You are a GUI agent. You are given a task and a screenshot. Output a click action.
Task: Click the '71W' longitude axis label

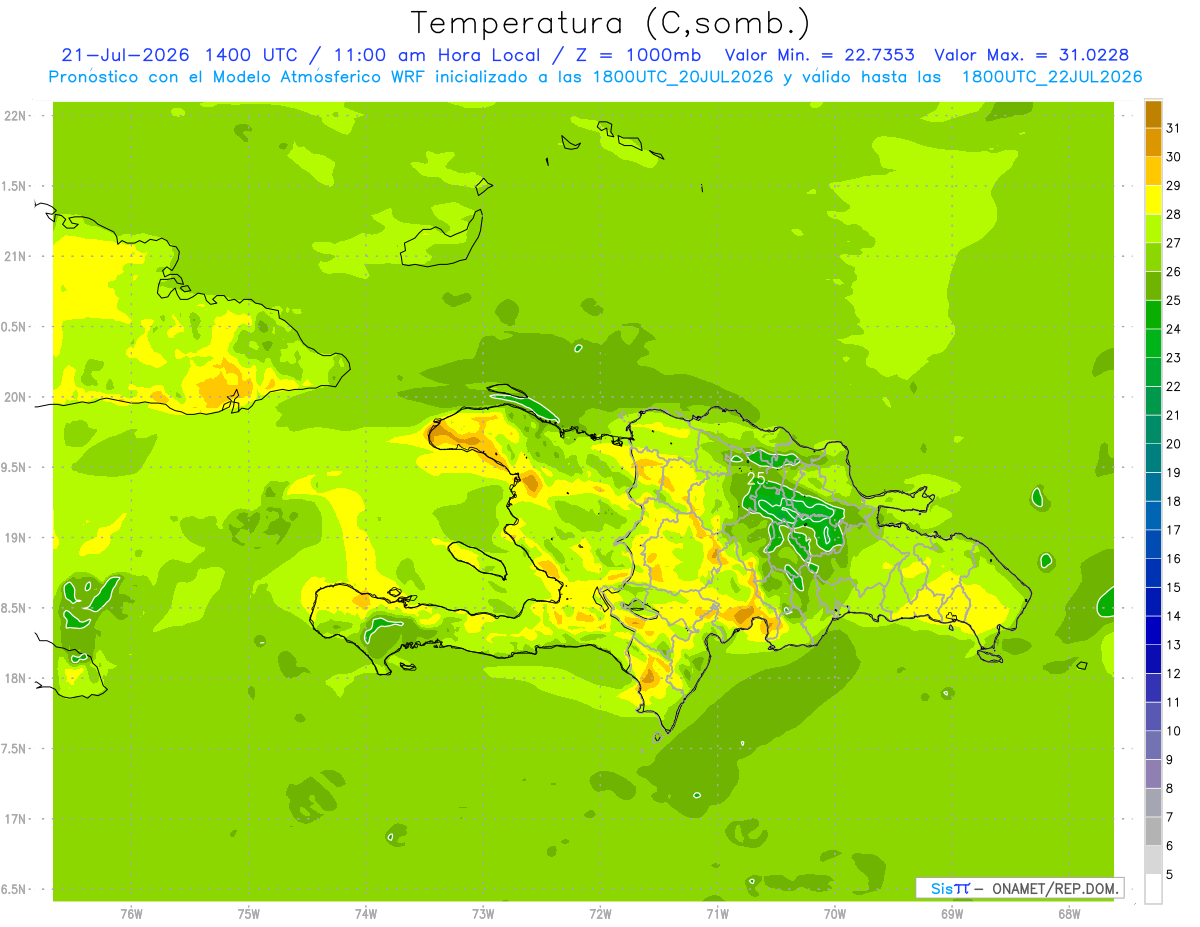(x=718, y=914)
